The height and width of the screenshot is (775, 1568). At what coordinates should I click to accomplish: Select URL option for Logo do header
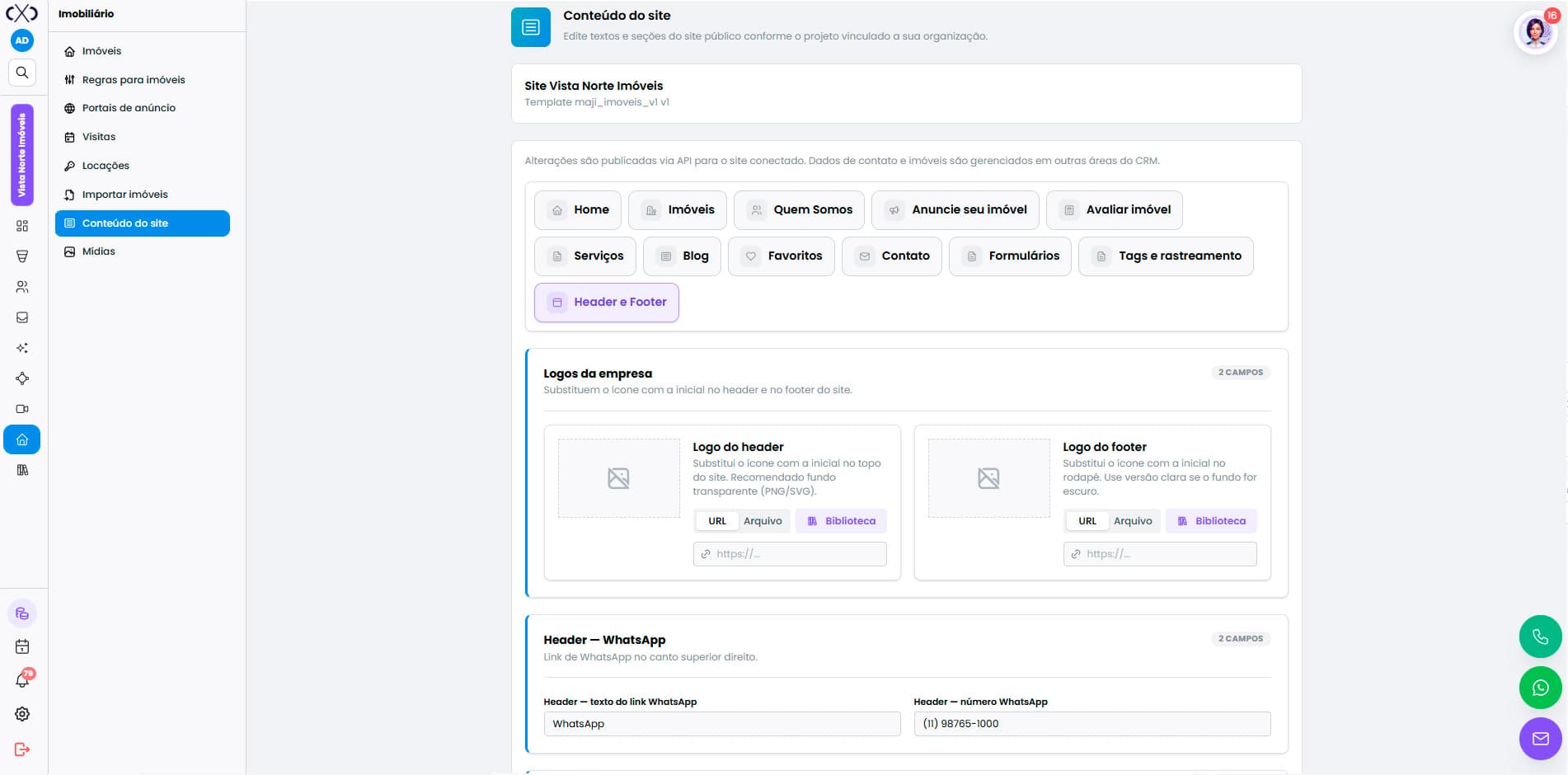717,521
